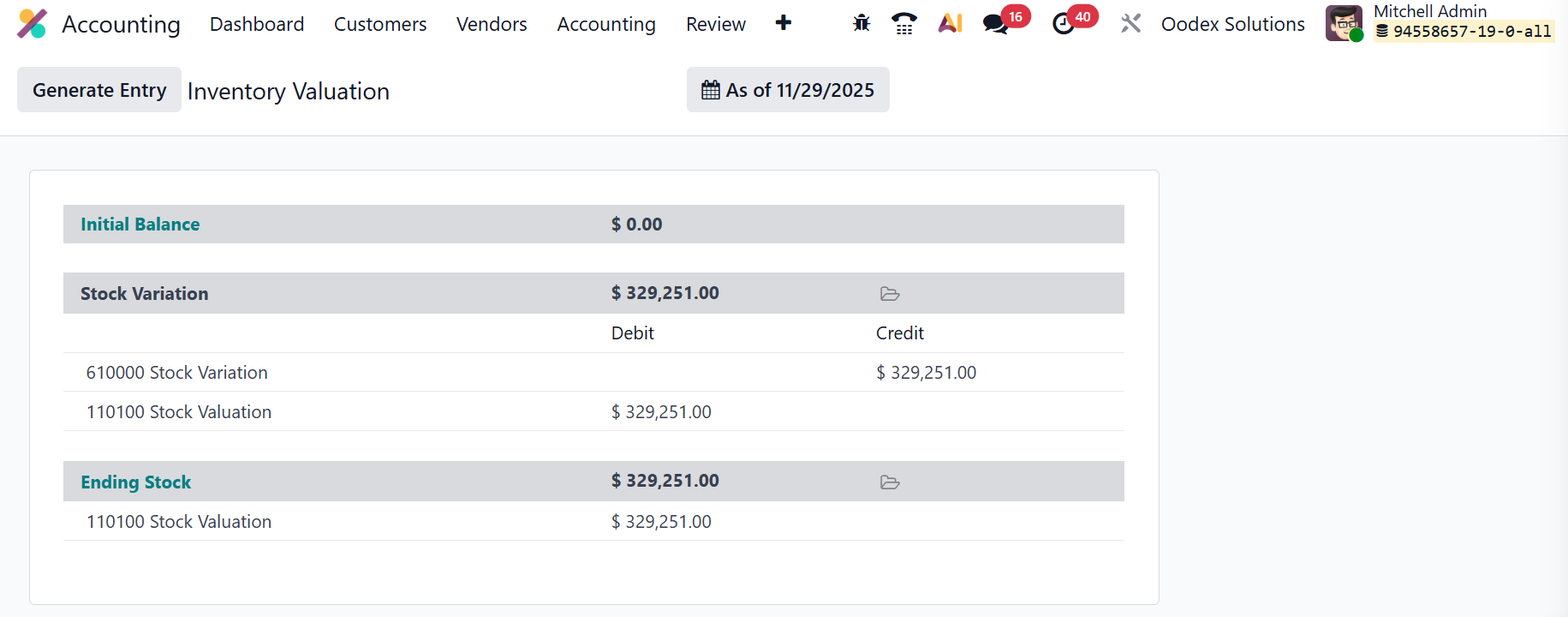Switch company via Oodex Solutions

pos(1232,24)
